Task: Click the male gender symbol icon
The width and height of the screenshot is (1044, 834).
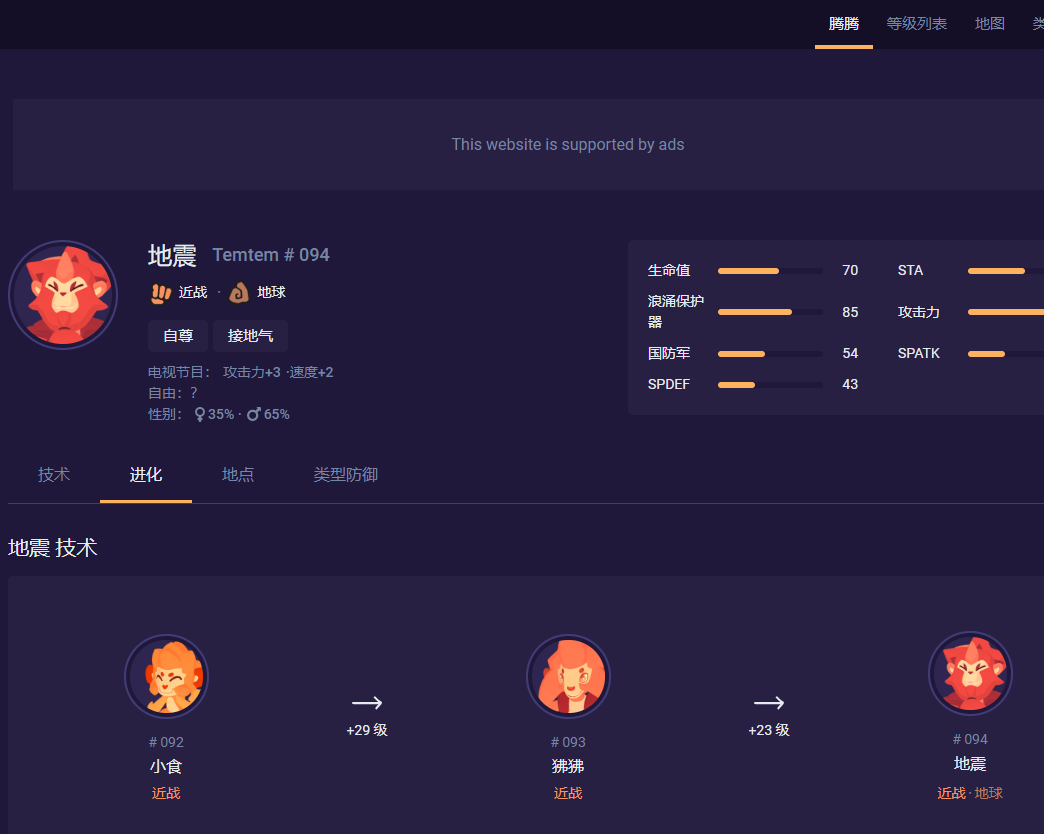Action: coord(253,413)
